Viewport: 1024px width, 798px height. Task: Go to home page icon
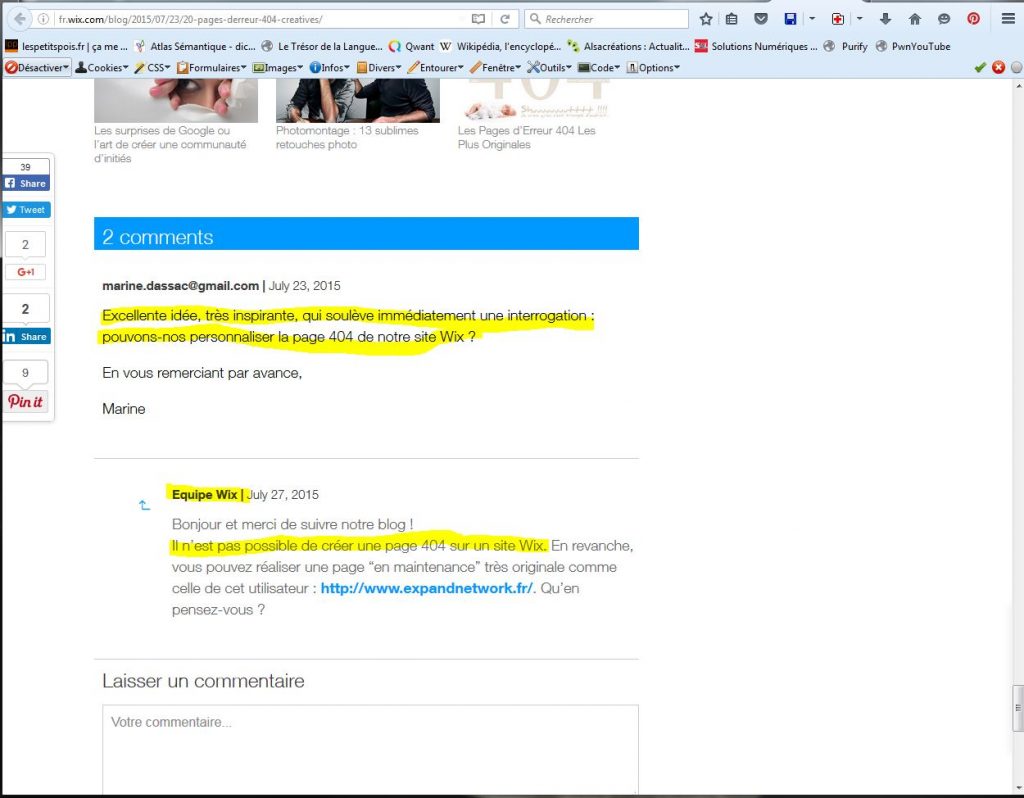914,19
